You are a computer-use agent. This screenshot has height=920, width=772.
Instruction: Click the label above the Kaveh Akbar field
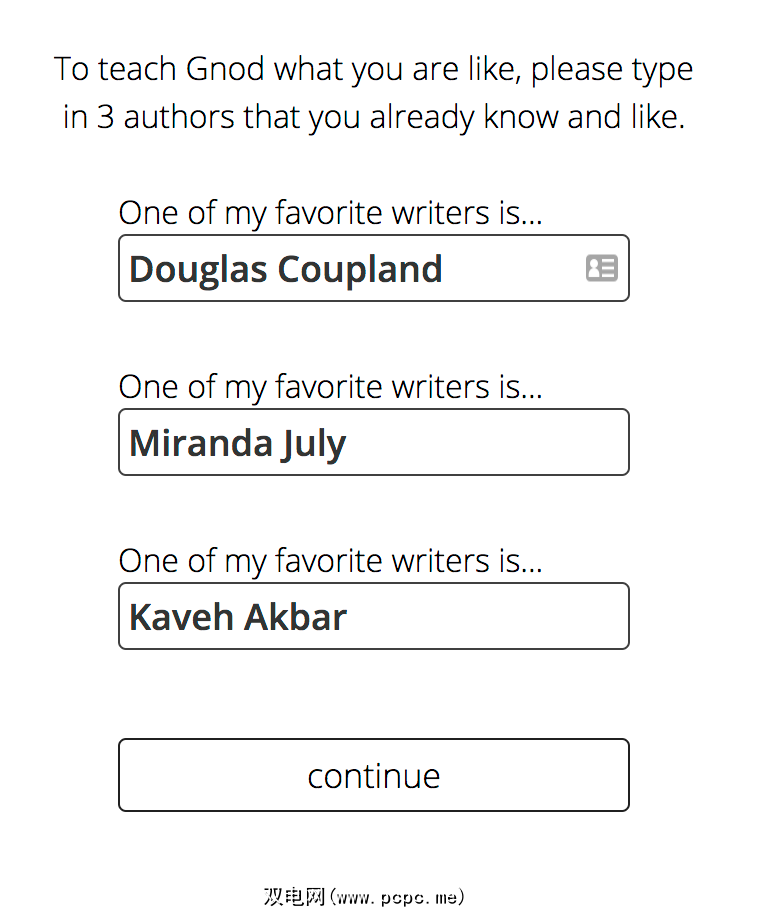[x=330, y=561]
